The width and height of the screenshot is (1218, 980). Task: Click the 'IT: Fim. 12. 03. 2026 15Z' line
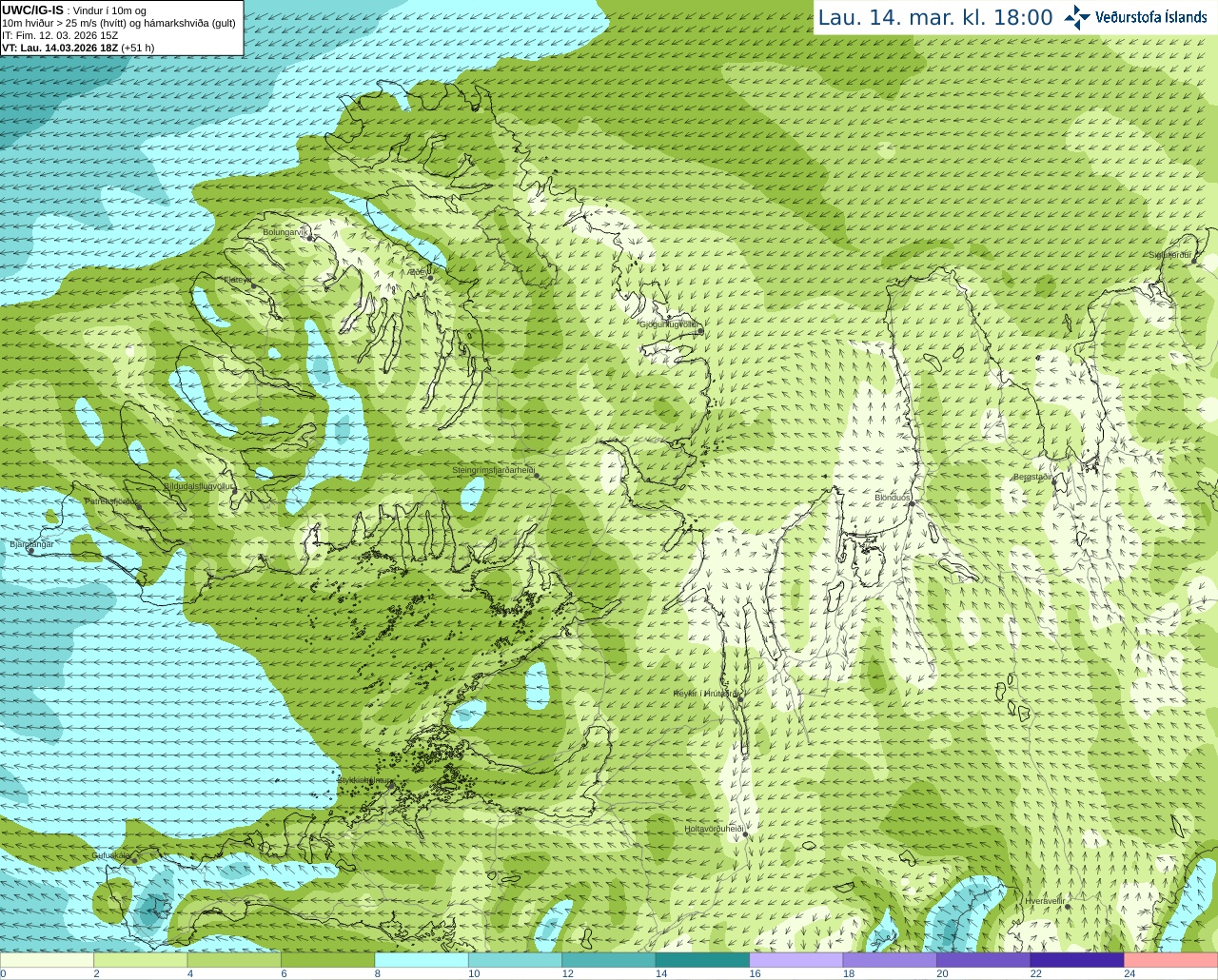pyautogui.click(x=60, y=35)
